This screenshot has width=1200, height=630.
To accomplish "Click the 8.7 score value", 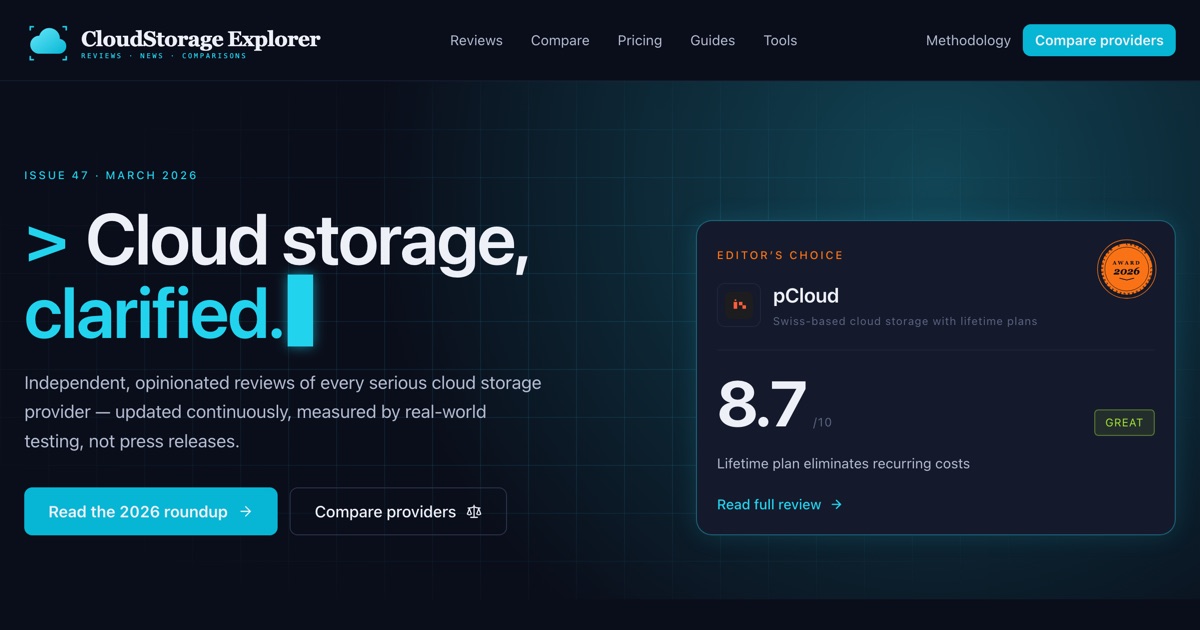I will tap(762, 405).
